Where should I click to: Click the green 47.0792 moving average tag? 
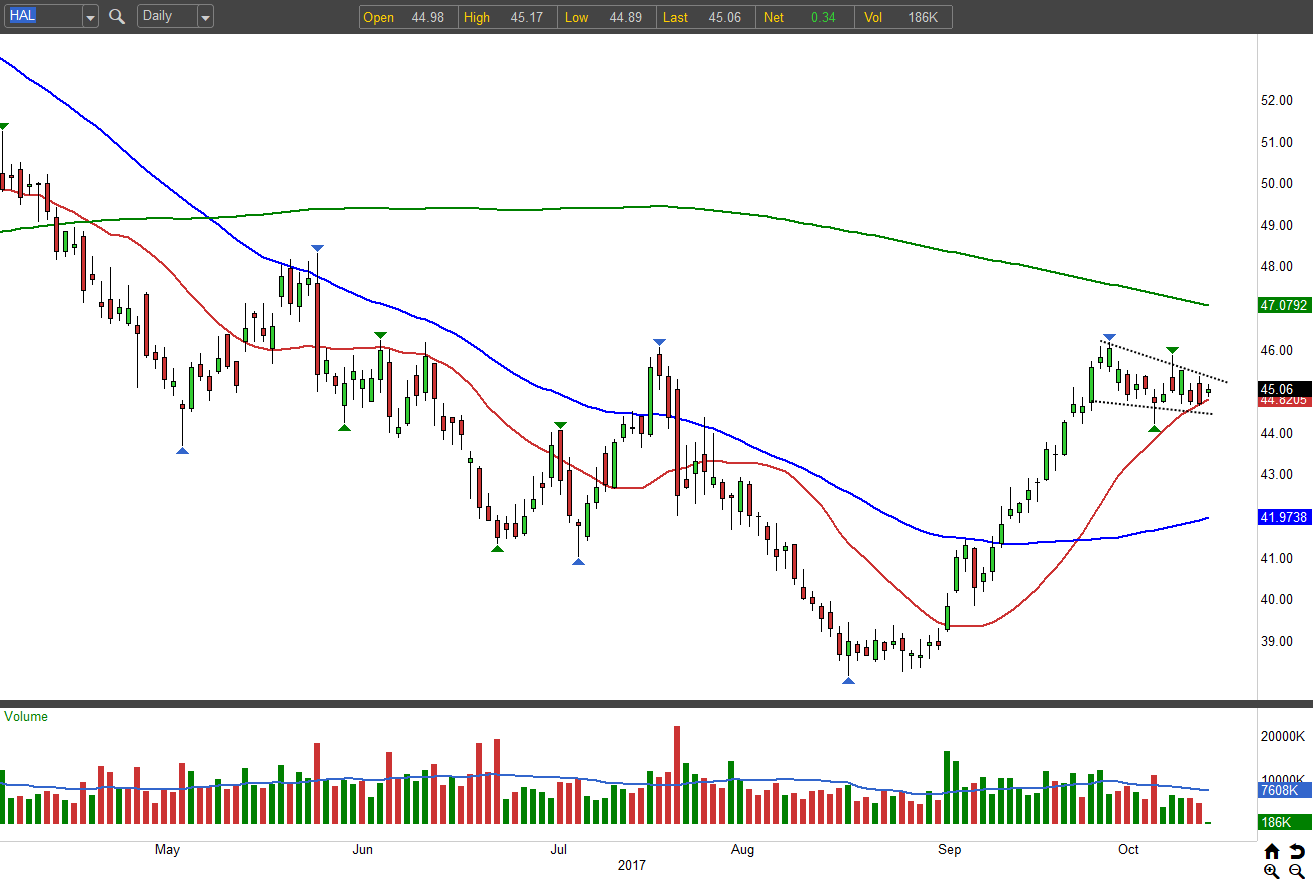click(x=1284, y=306)
